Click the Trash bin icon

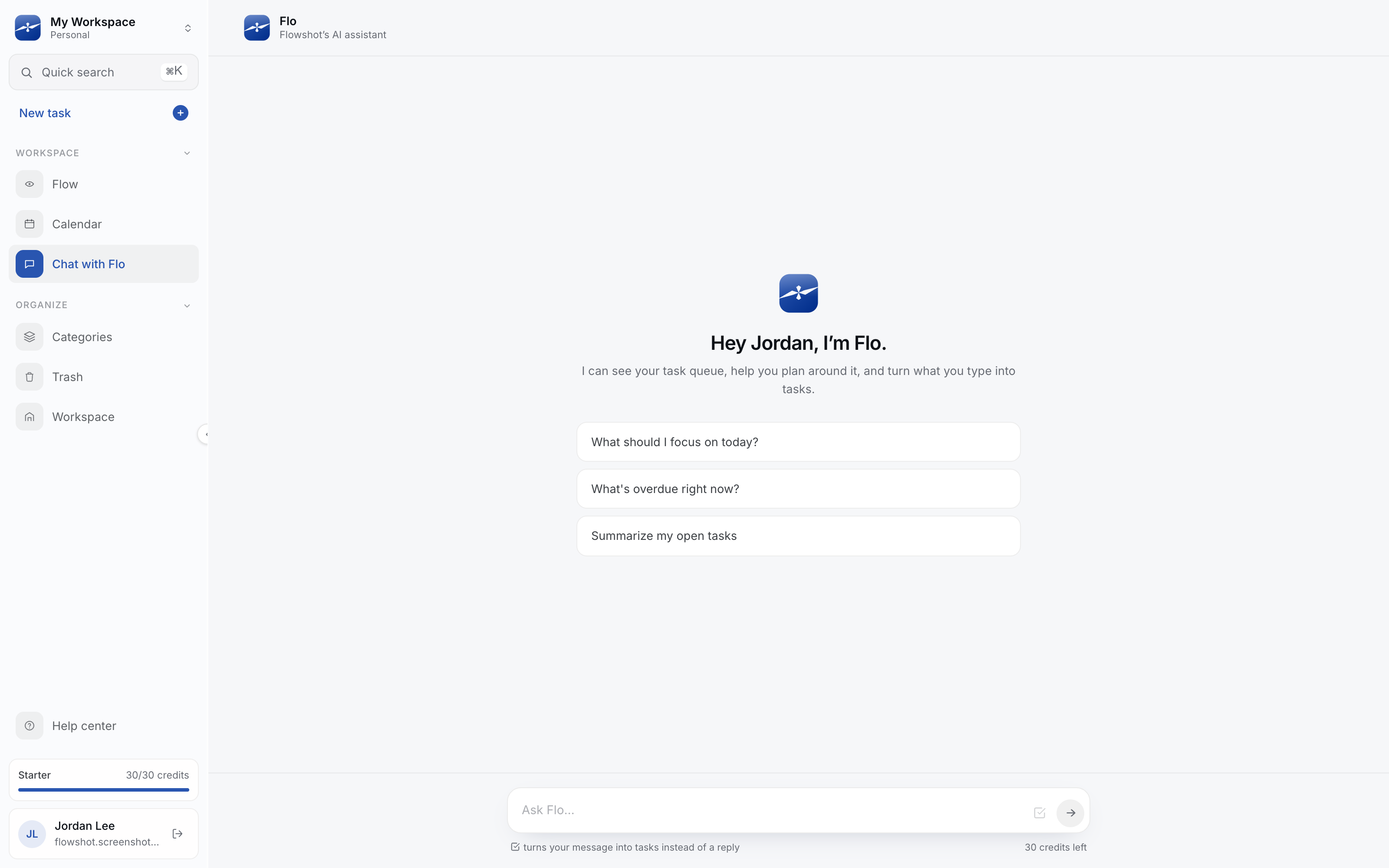click(29, 377)
